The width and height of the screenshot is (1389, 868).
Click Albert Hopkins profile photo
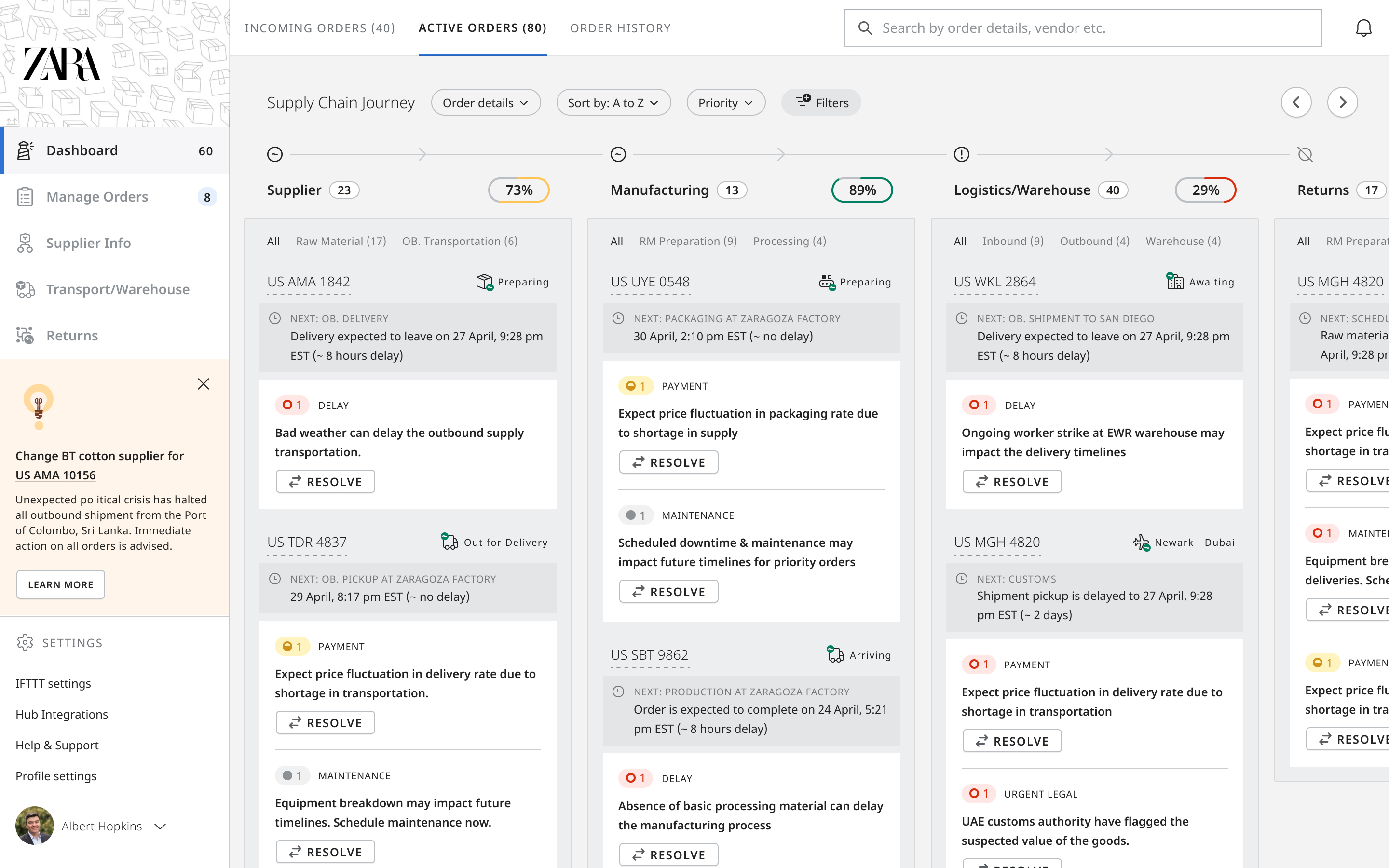[x=34, y=826]
